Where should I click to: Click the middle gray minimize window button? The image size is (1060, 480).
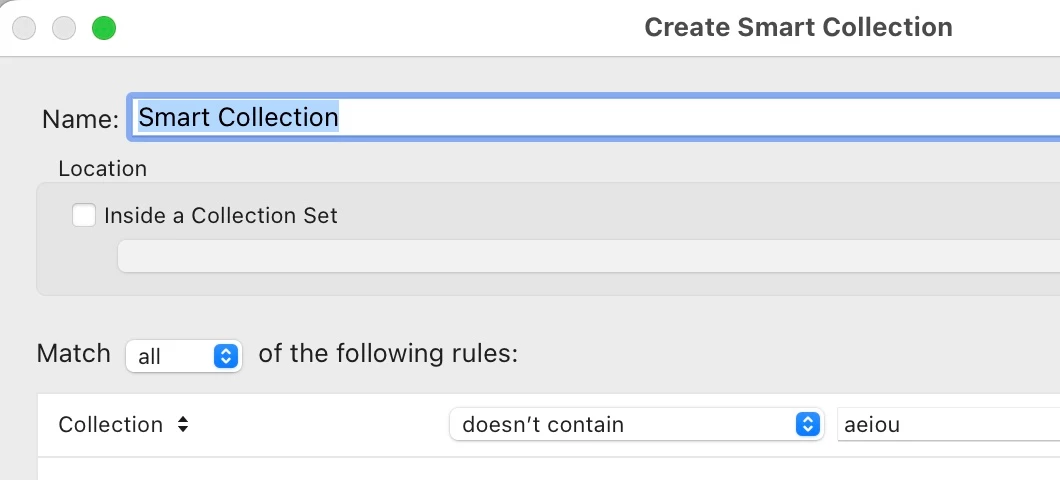64,28
